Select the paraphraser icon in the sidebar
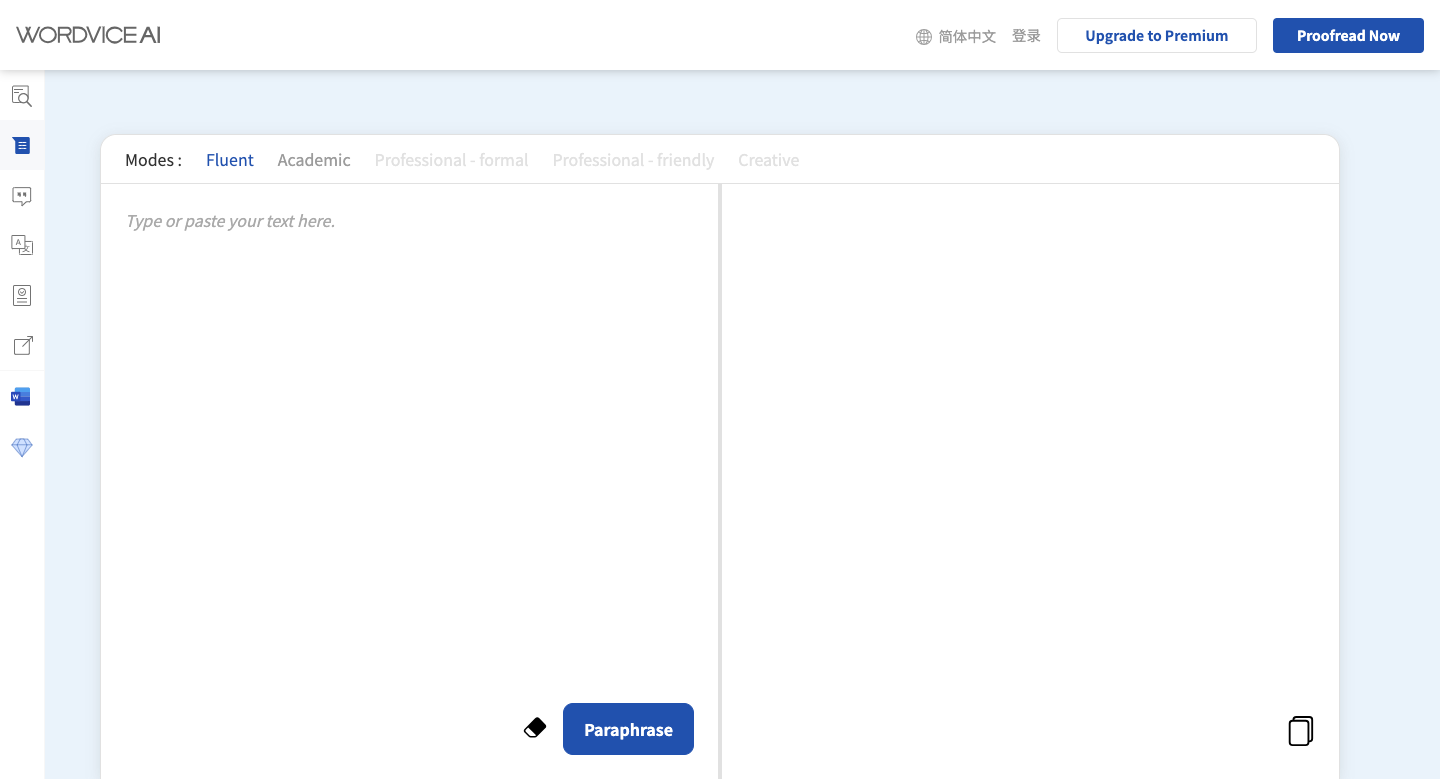 click(x=22, y=146)
